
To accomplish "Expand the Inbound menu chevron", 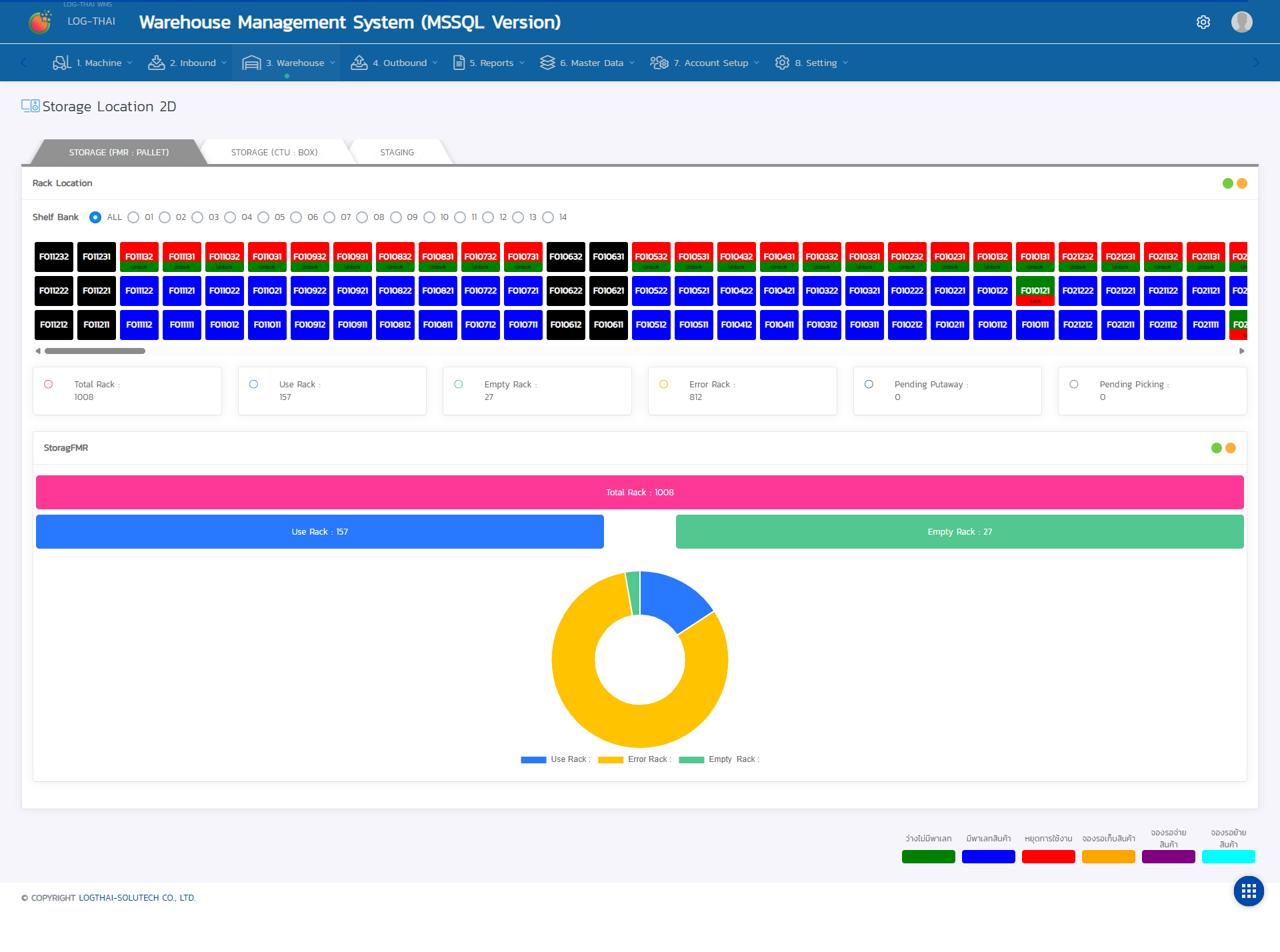I will [224, 63].
